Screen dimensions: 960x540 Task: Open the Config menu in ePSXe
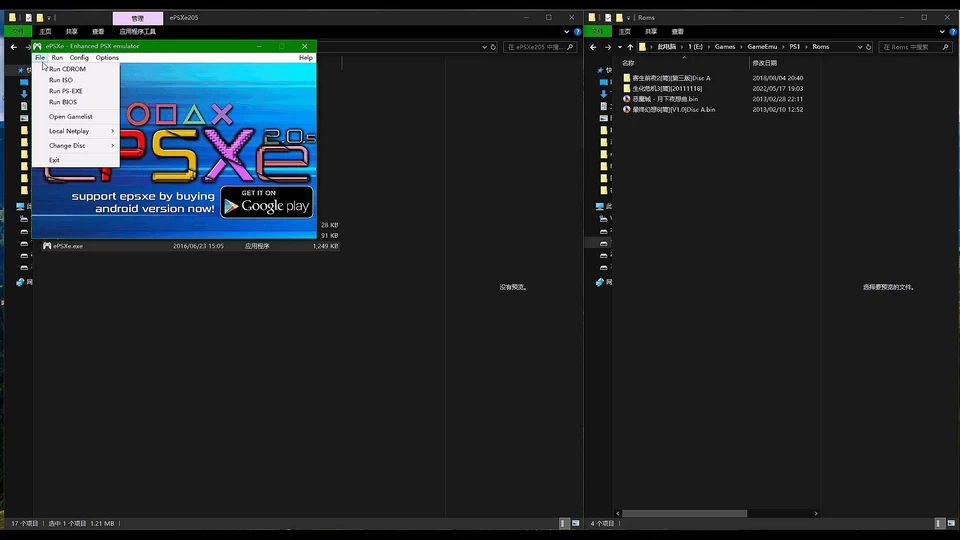(79, 58)
